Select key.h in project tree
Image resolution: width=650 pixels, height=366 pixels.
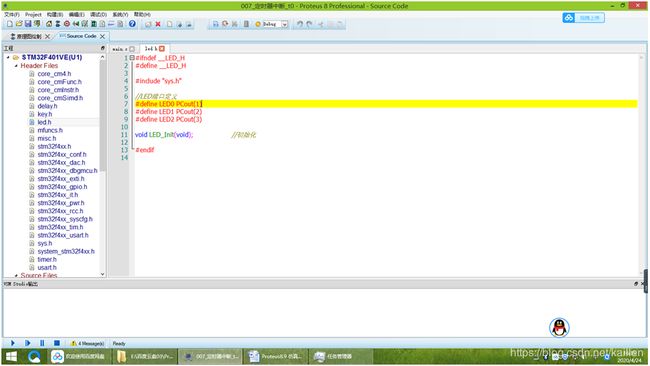(x=45, y=114)
